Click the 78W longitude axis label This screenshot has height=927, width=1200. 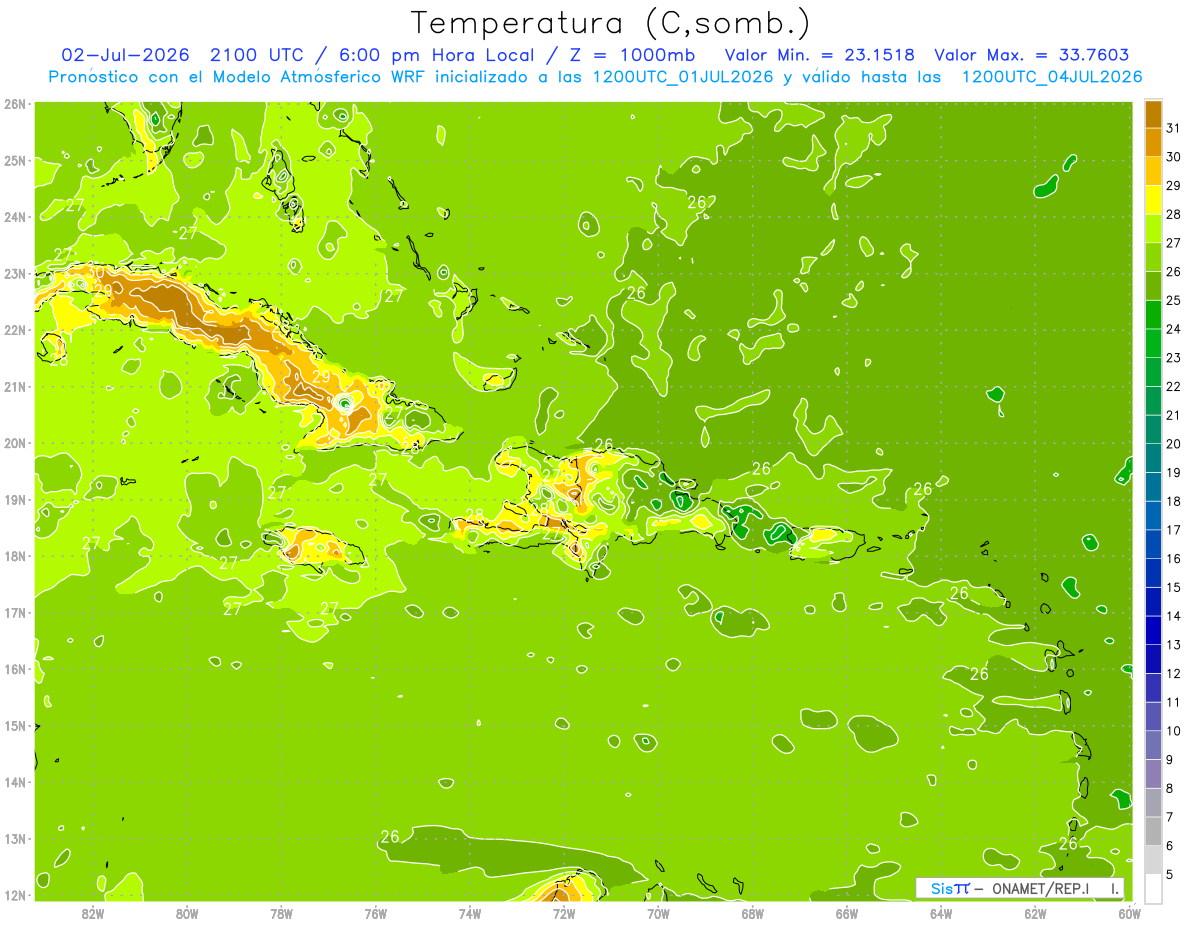point(281,913)
